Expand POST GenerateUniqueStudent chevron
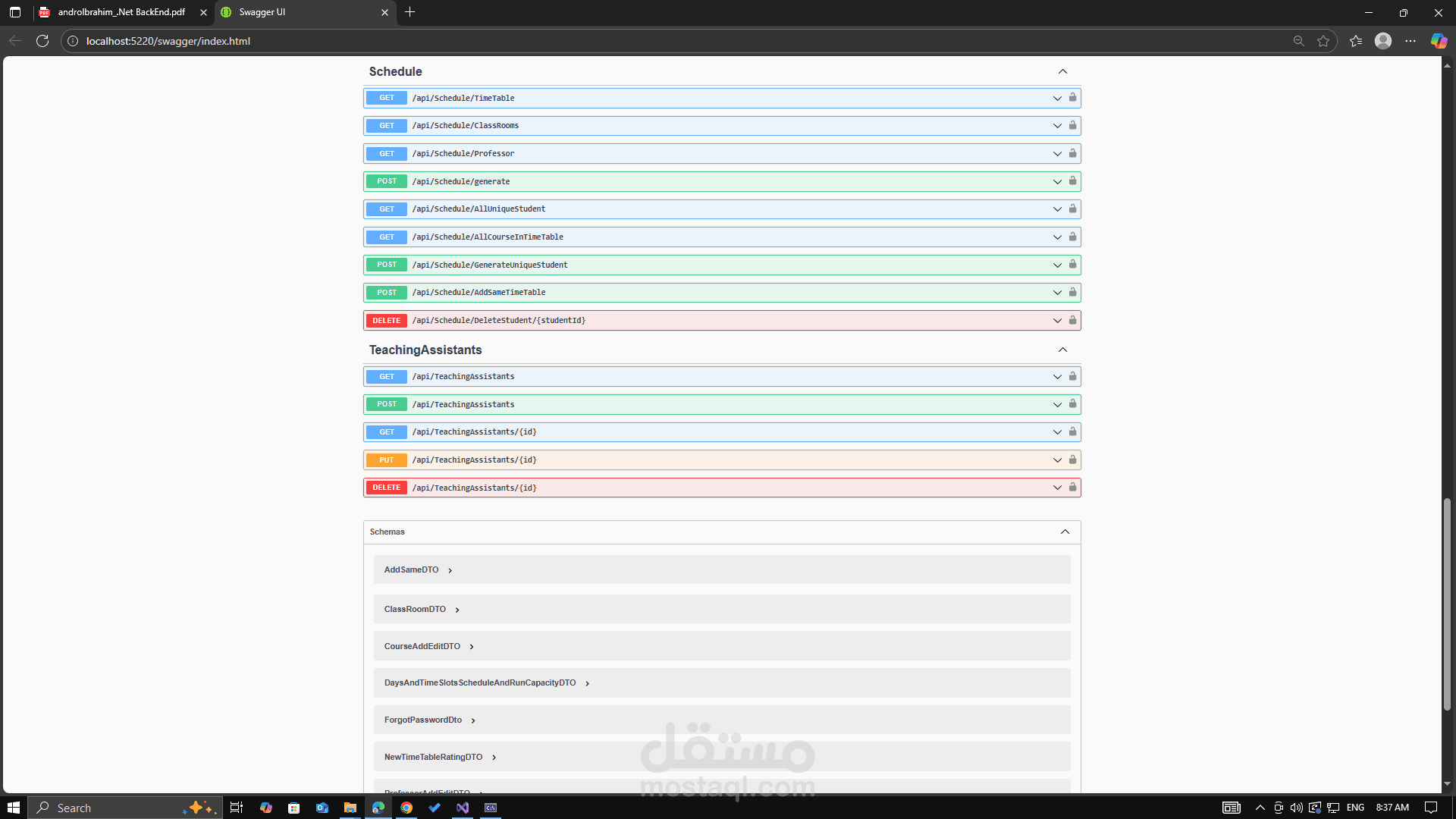 tap(1057, 265)
